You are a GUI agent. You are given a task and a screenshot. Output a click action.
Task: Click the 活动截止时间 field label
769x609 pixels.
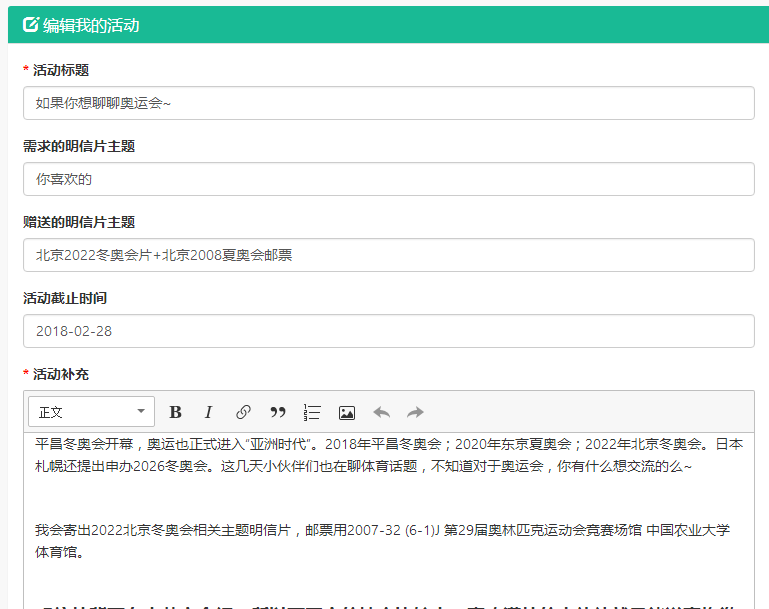(x=65, y=298)
